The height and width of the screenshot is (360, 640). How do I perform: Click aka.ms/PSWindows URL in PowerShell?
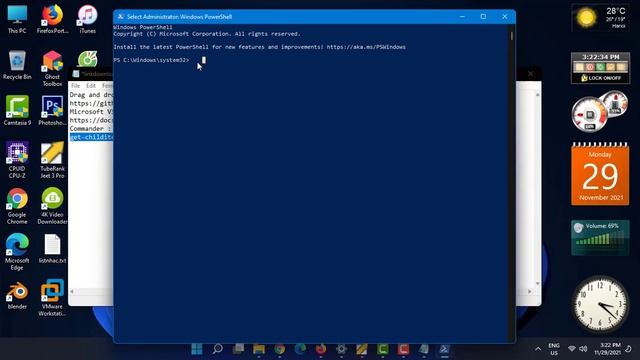366,47
